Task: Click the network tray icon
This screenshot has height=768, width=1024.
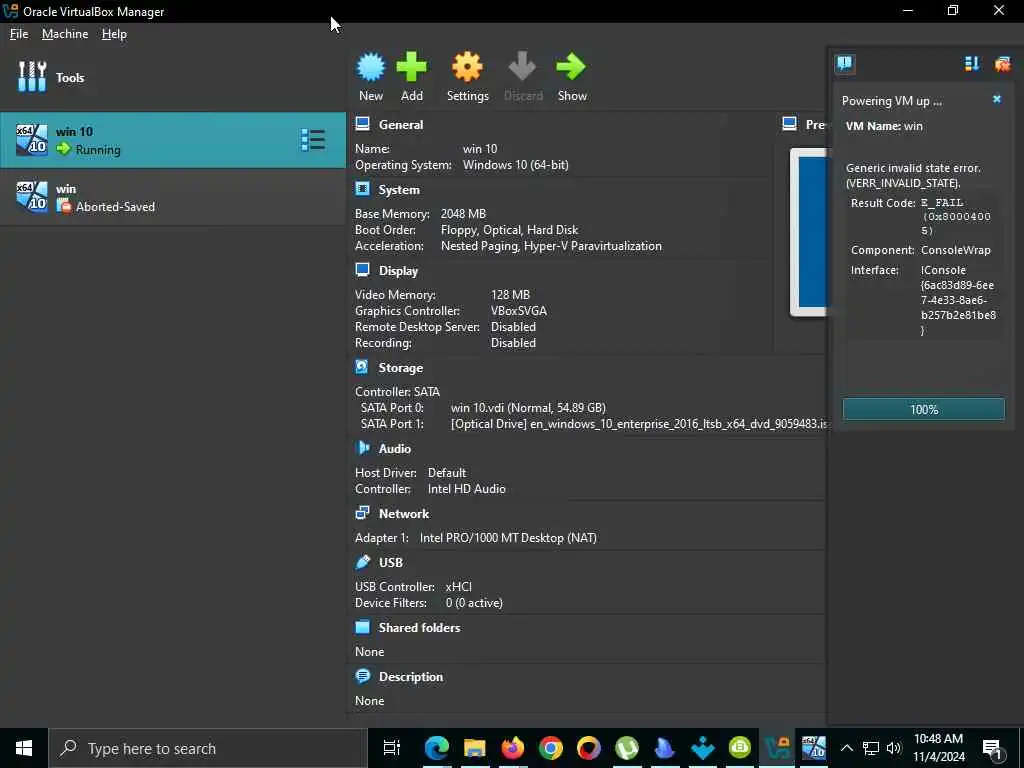Action: point(871,748)
